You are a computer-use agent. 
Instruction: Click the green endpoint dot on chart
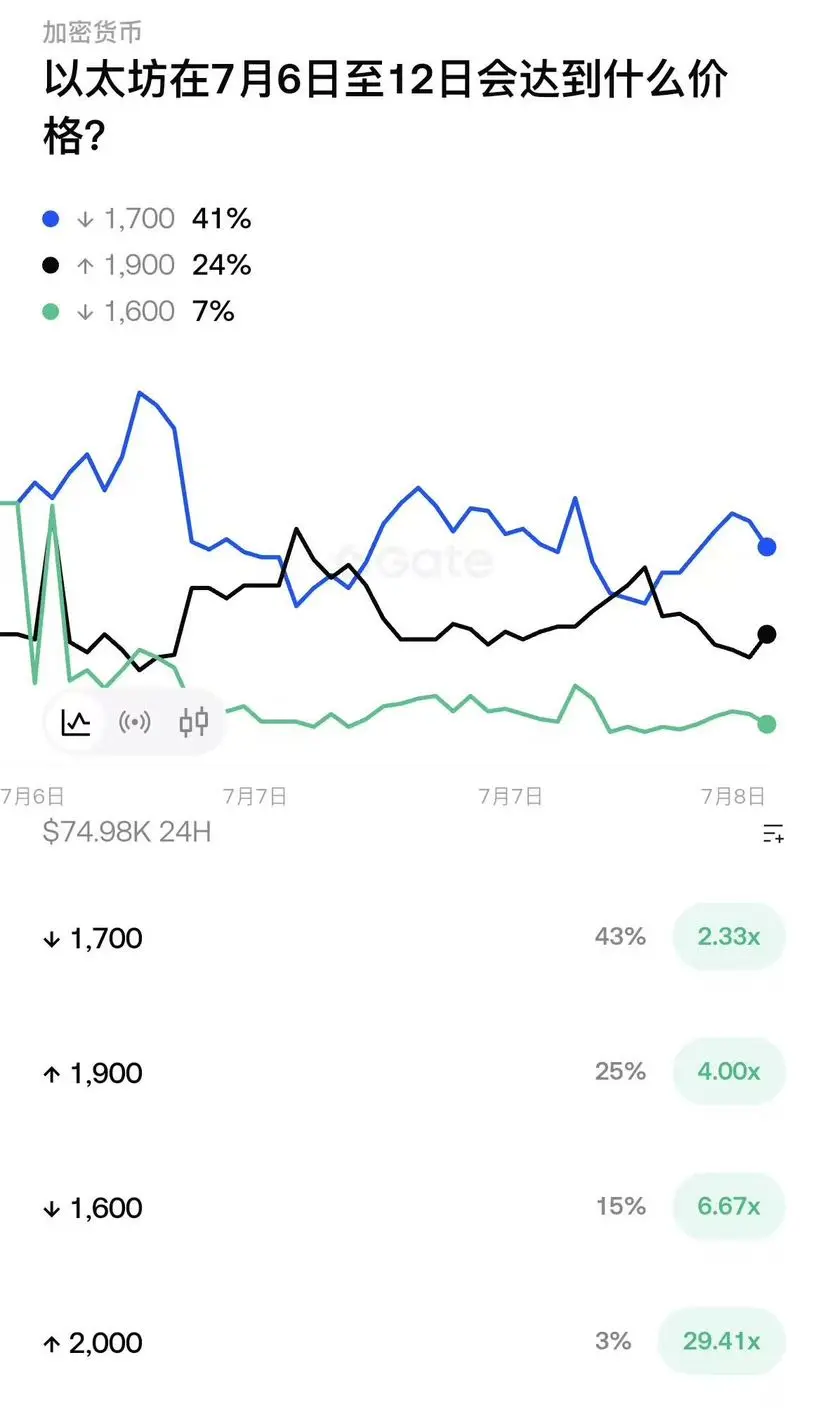pyautogui.click(x=767, y=724)
